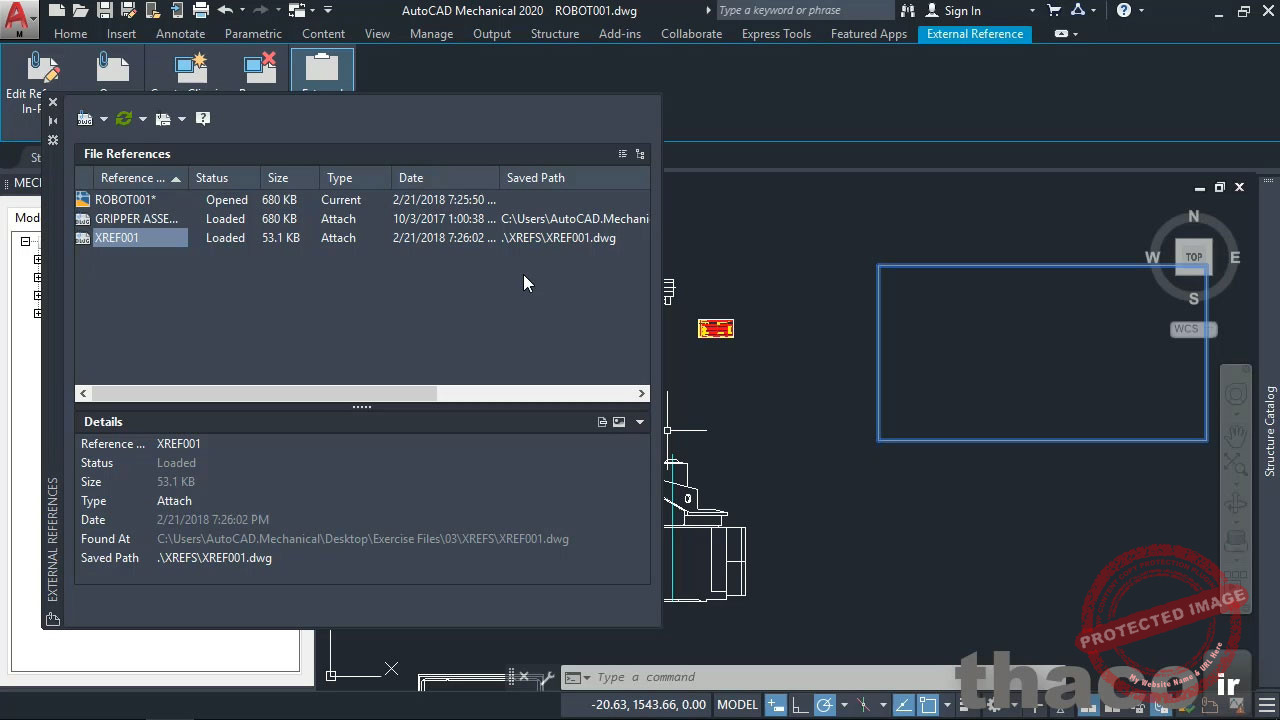
Task: Open the palette Help icon
Action: [x=203, y=119]
